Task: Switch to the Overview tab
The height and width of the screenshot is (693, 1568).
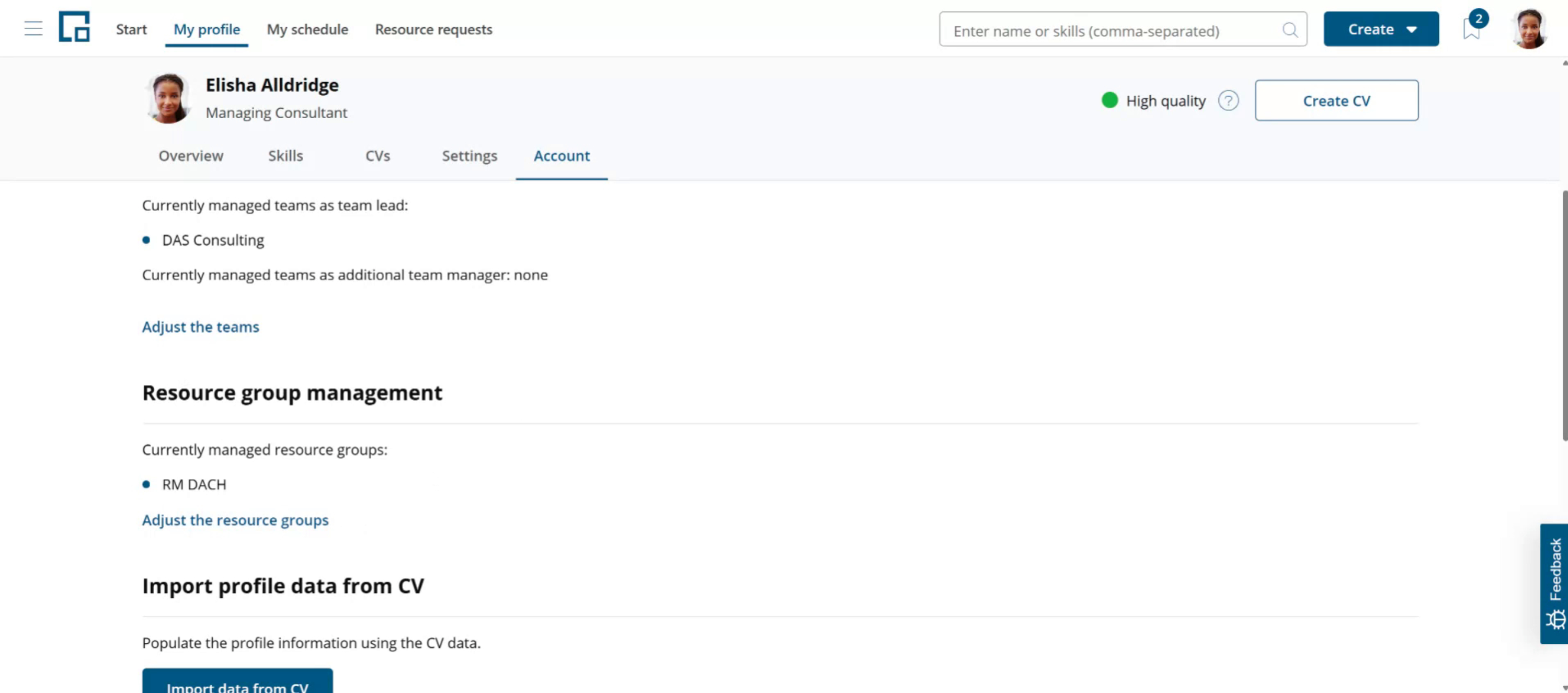Action: [x=191, y=156]
